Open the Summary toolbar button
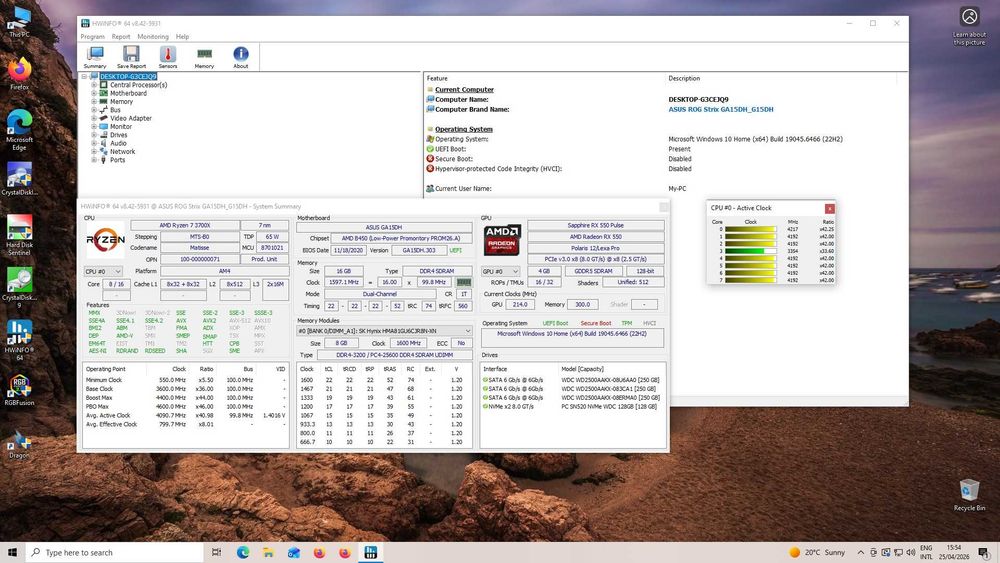The height and width of the screenshot is (563, 1000). [95, 57]
